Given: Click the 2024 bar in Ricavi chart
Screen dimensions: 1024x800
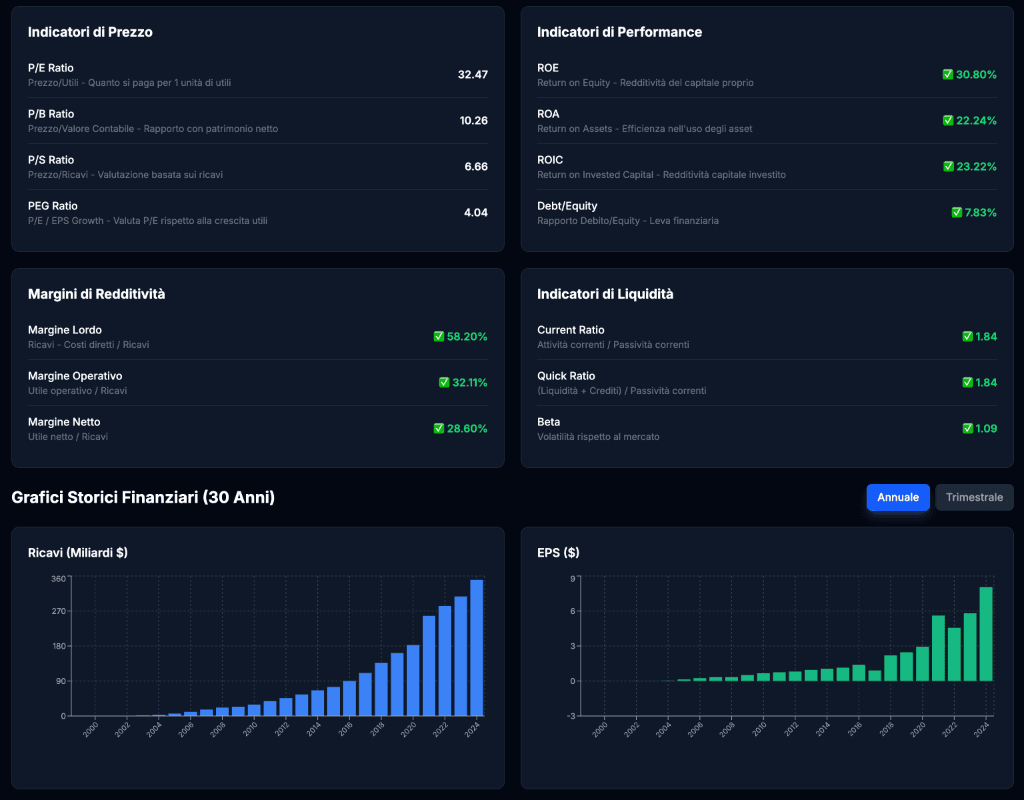Looking at the screenshot, I should tap(477, 648).
